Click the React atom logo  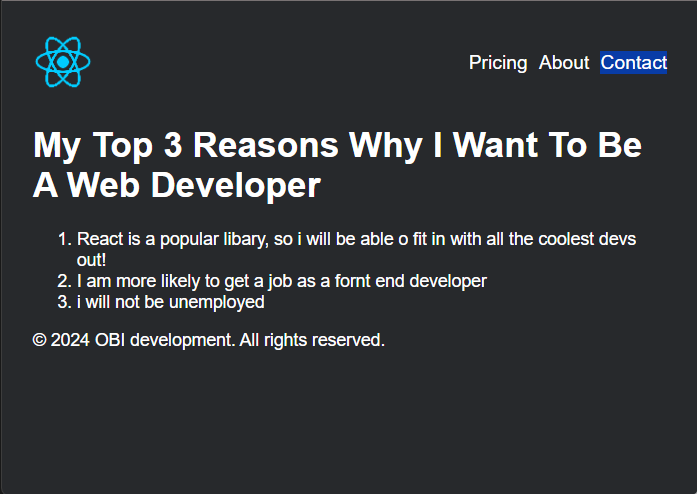(x=63, y=62)
